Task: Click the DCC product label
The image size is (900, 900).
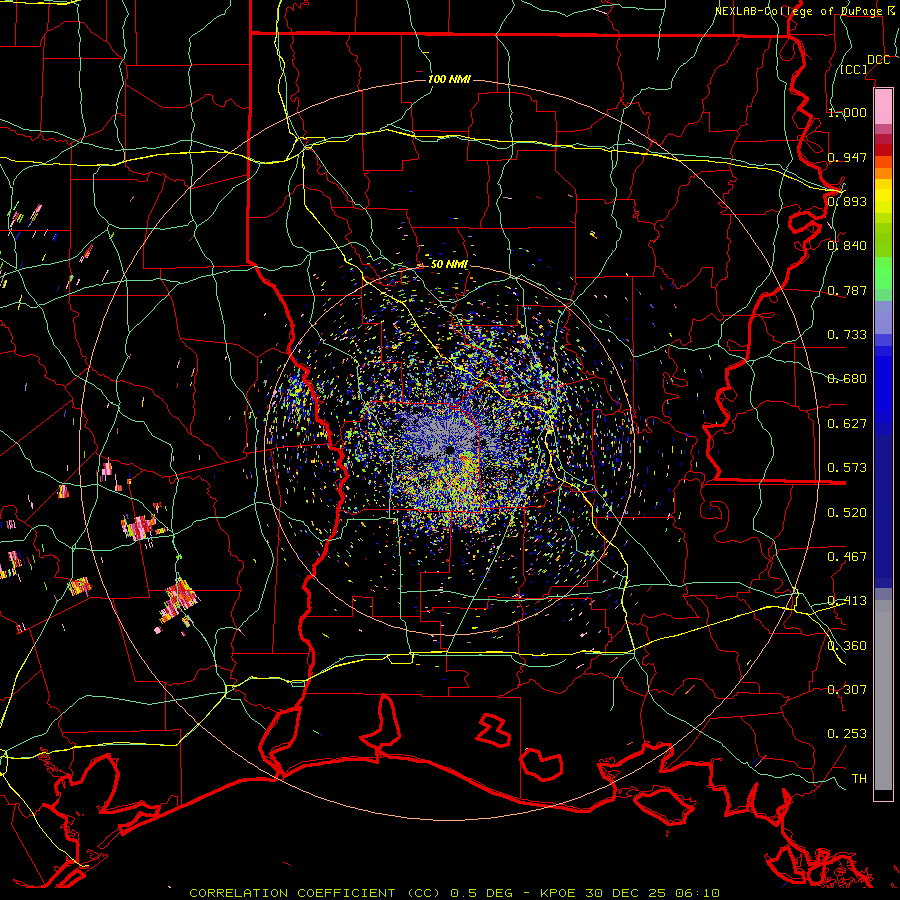Action: (878, 60)
